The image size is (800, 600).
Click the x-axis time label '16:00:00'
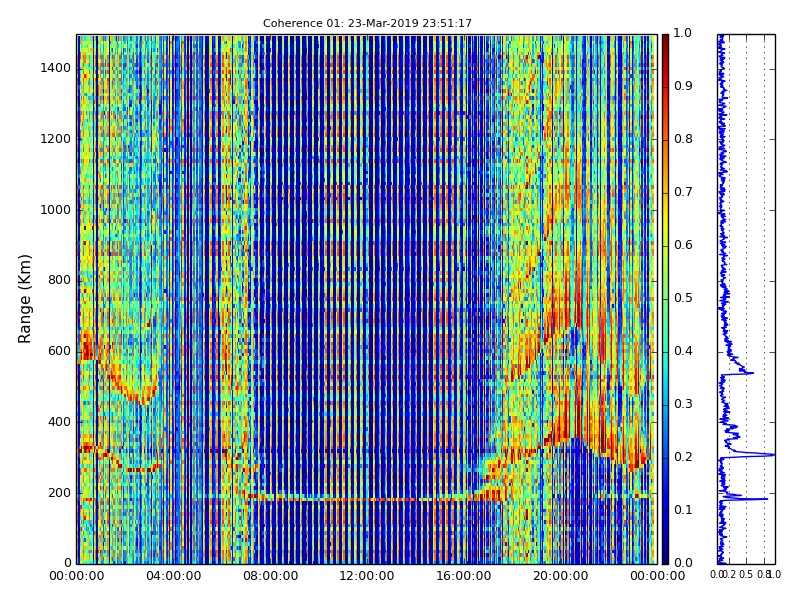click(464, 576)
